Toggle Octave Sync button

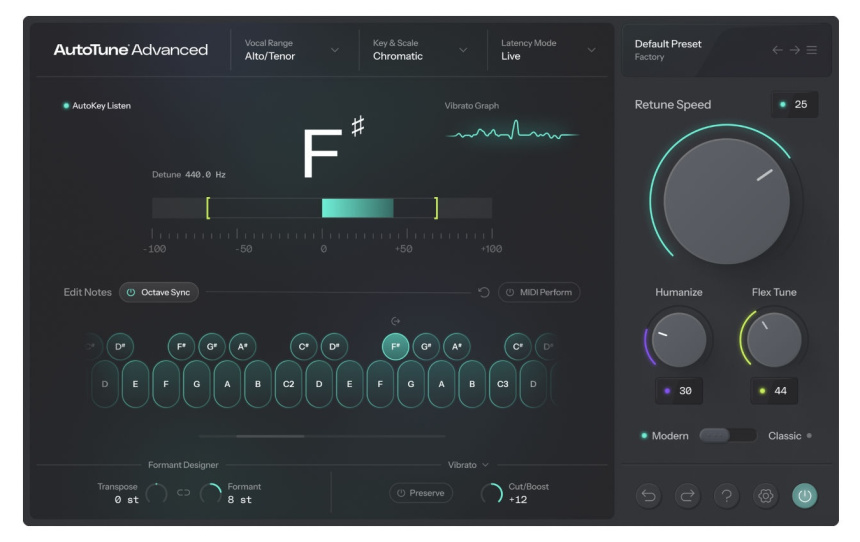[x=159, y=292]
